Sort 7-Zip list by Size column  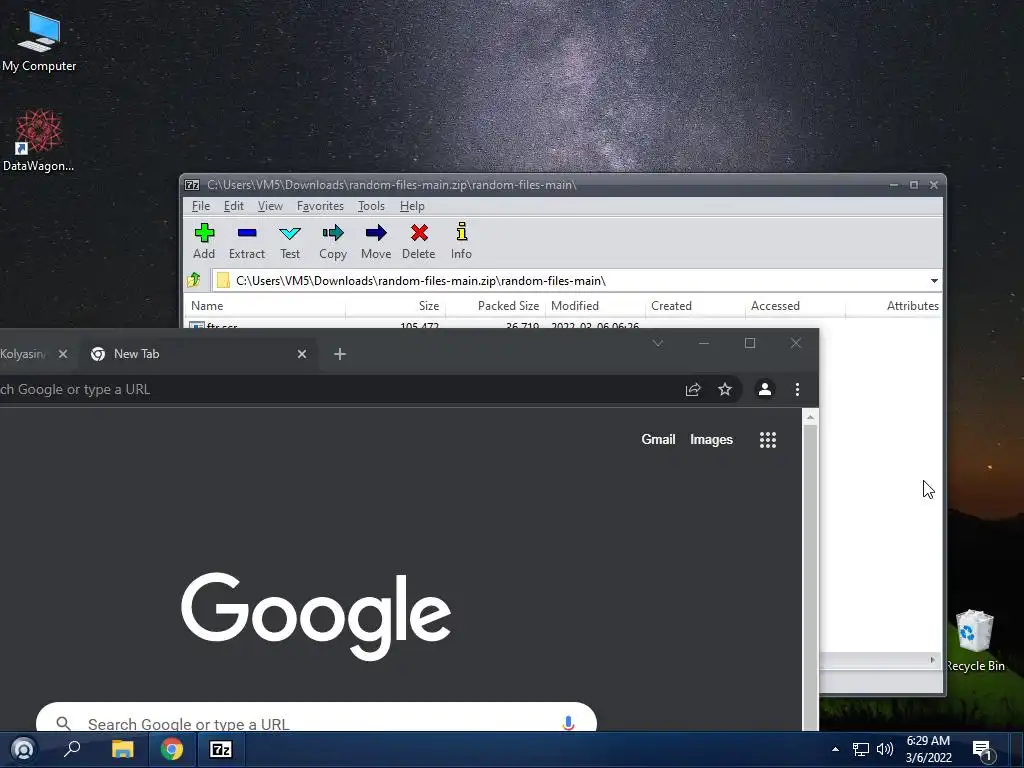tap(395, 306)
